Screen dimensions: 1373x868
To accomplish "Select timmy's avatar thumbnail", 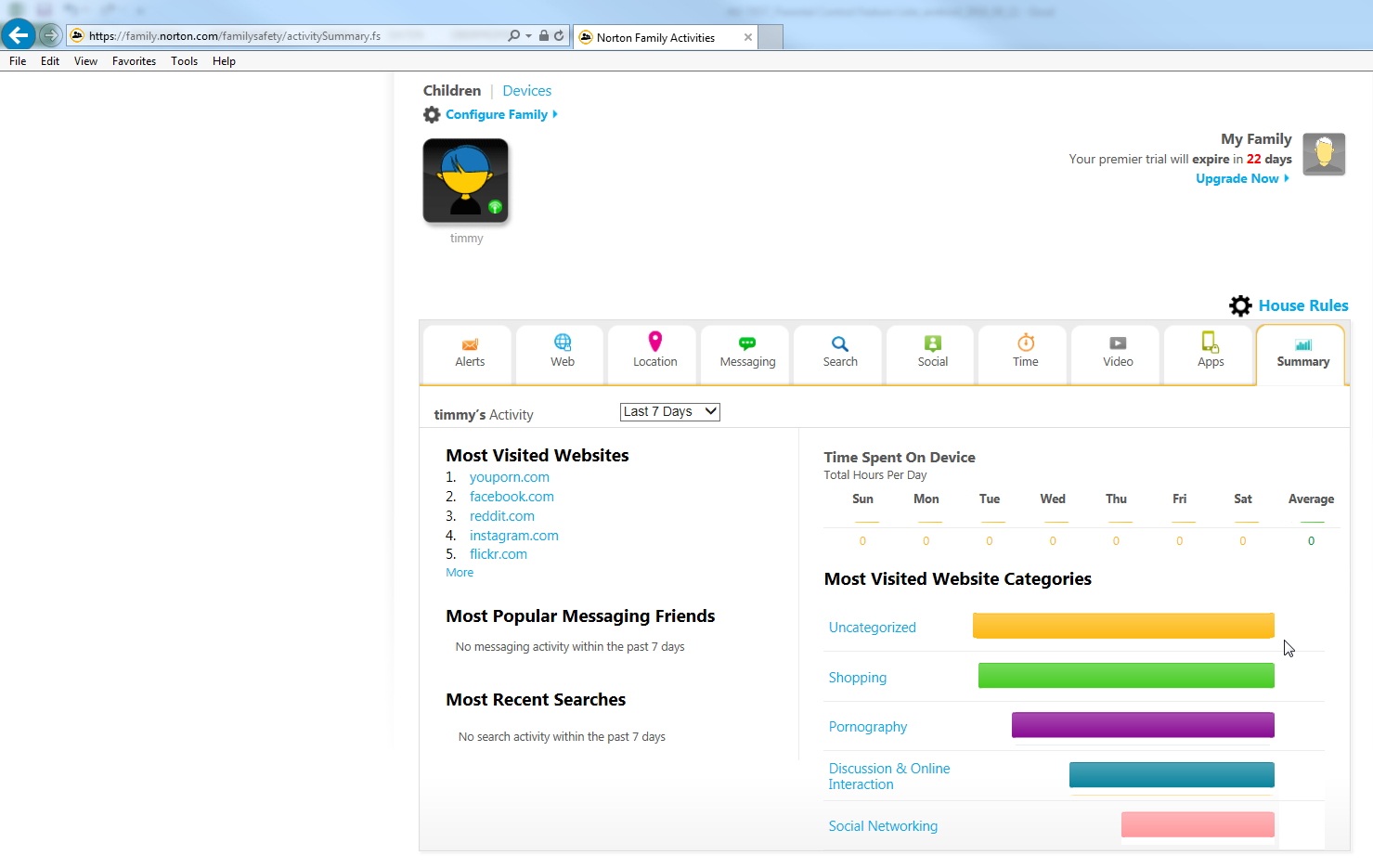I will coord(465,181).
